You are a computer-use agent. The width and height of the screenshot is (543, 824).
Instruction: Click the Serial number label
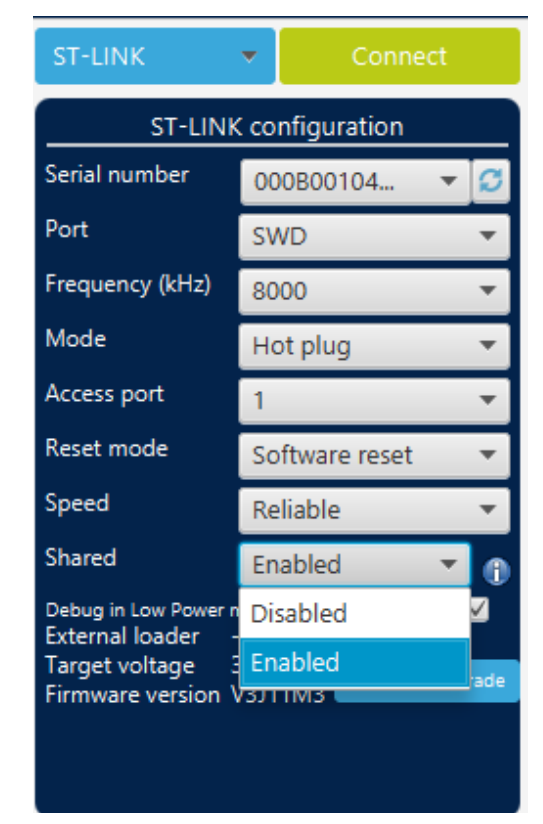117,174
